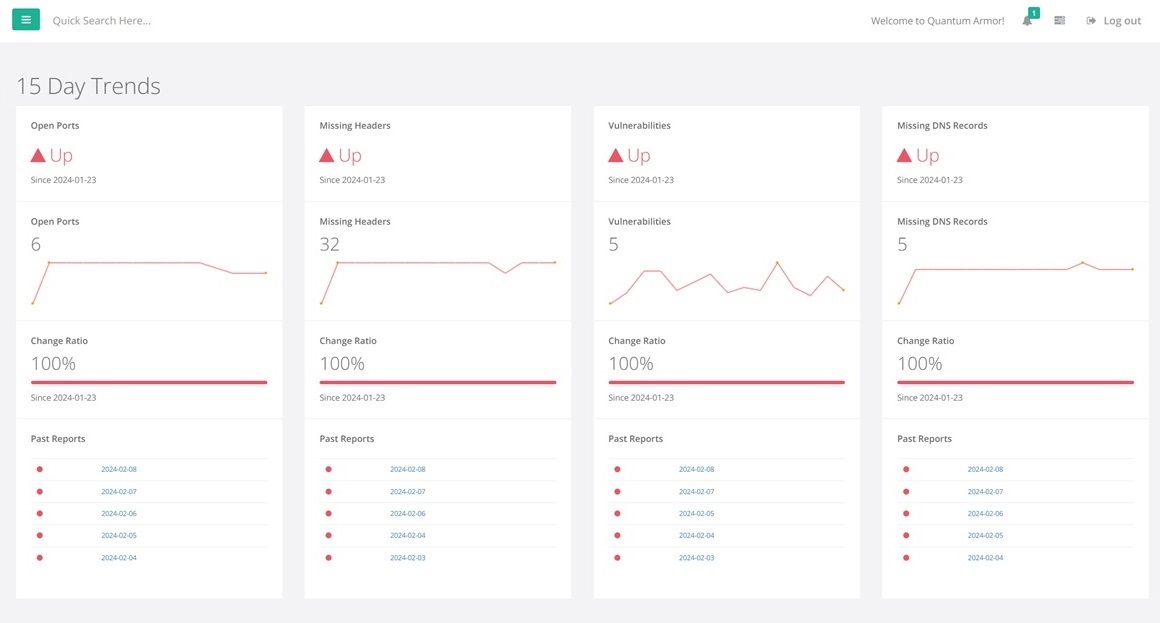
Task: Open the green sidebar menu icon
Action: [x=25, y=19]
